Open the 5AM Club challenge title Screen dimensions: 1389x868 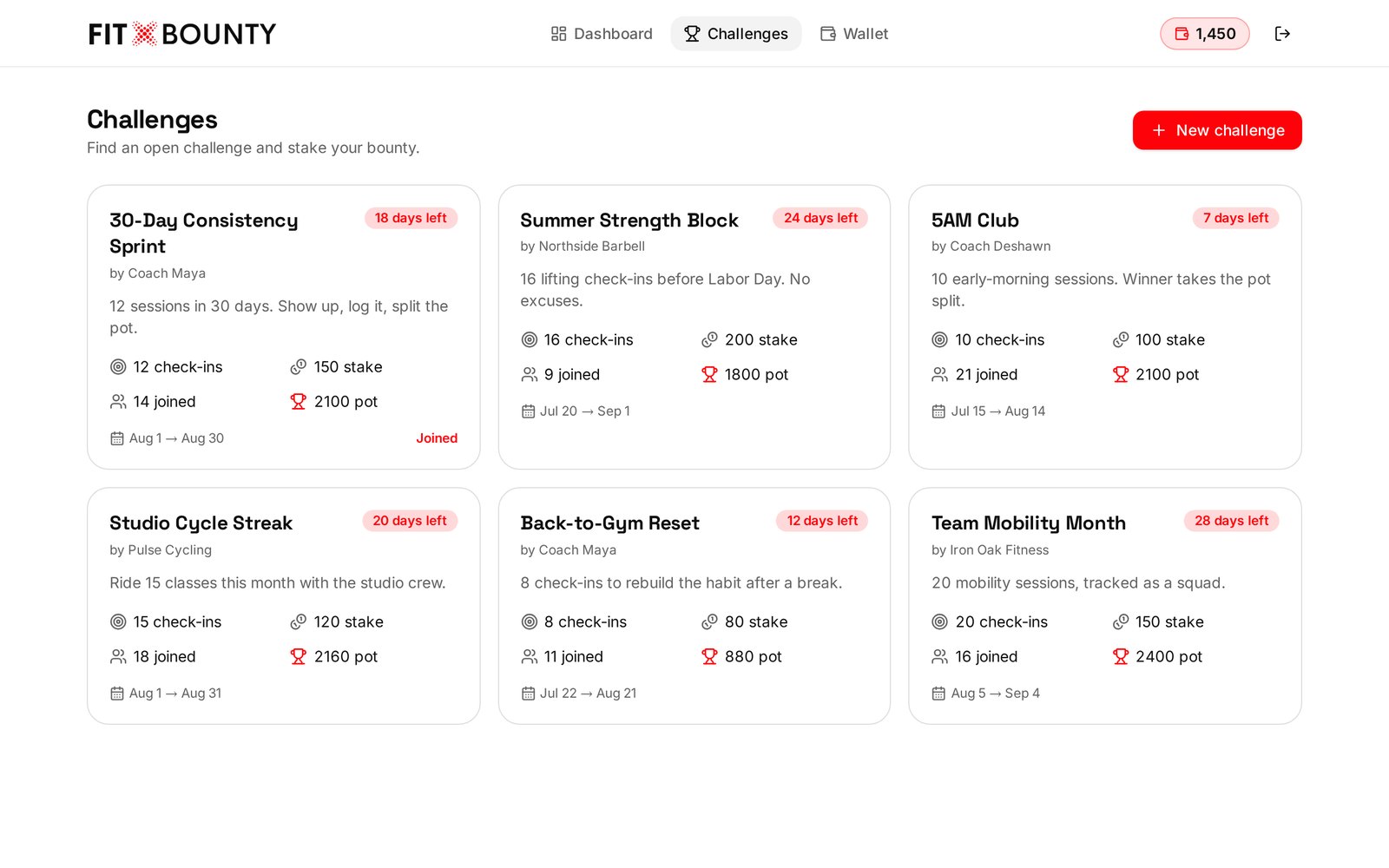[975, 220]
